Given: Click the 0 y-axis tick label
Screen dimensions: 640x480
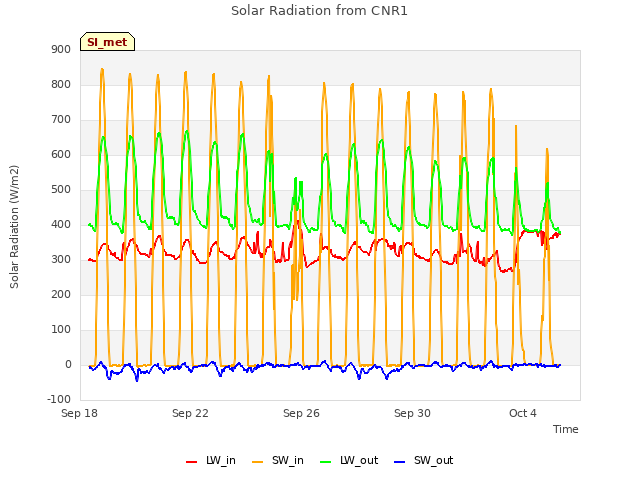Looking at the screenshot, I should (68, 364).
